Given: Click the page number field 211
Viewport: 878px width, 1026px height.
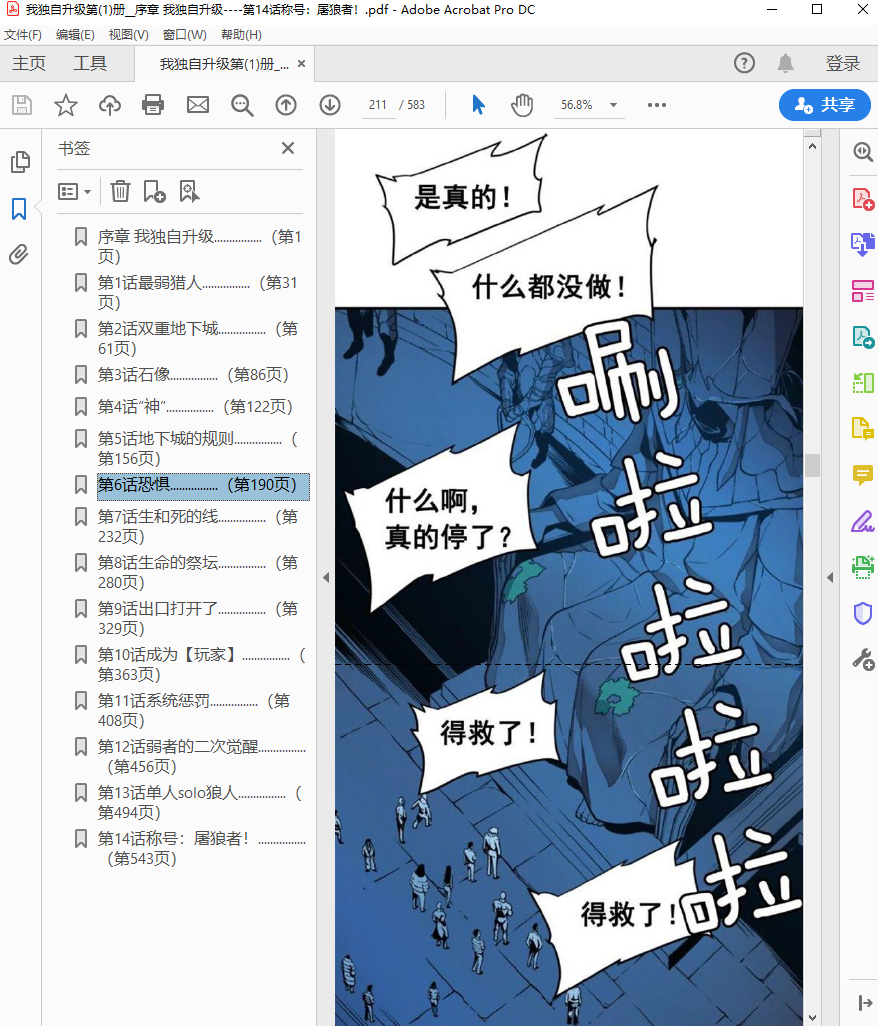Looking at the screenshot, I should pos(378,105).
